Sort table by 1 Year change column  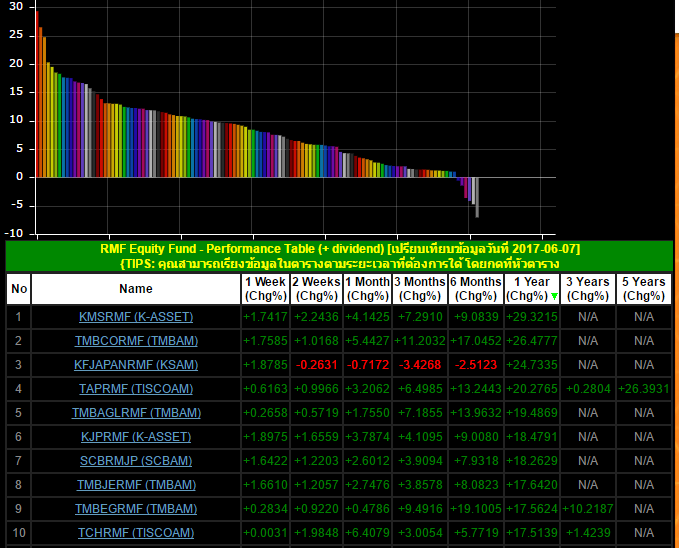coord(532,289)
